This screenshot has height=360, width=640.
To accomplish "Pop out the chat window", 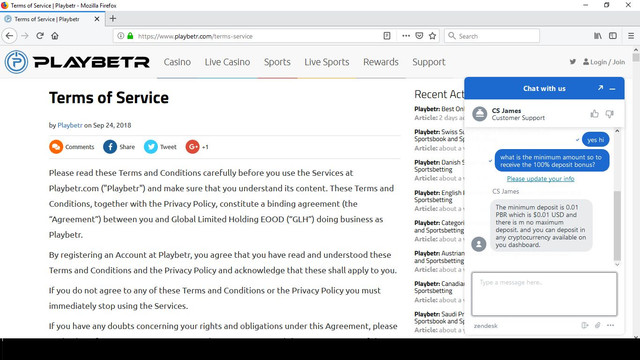I will 600,88.
